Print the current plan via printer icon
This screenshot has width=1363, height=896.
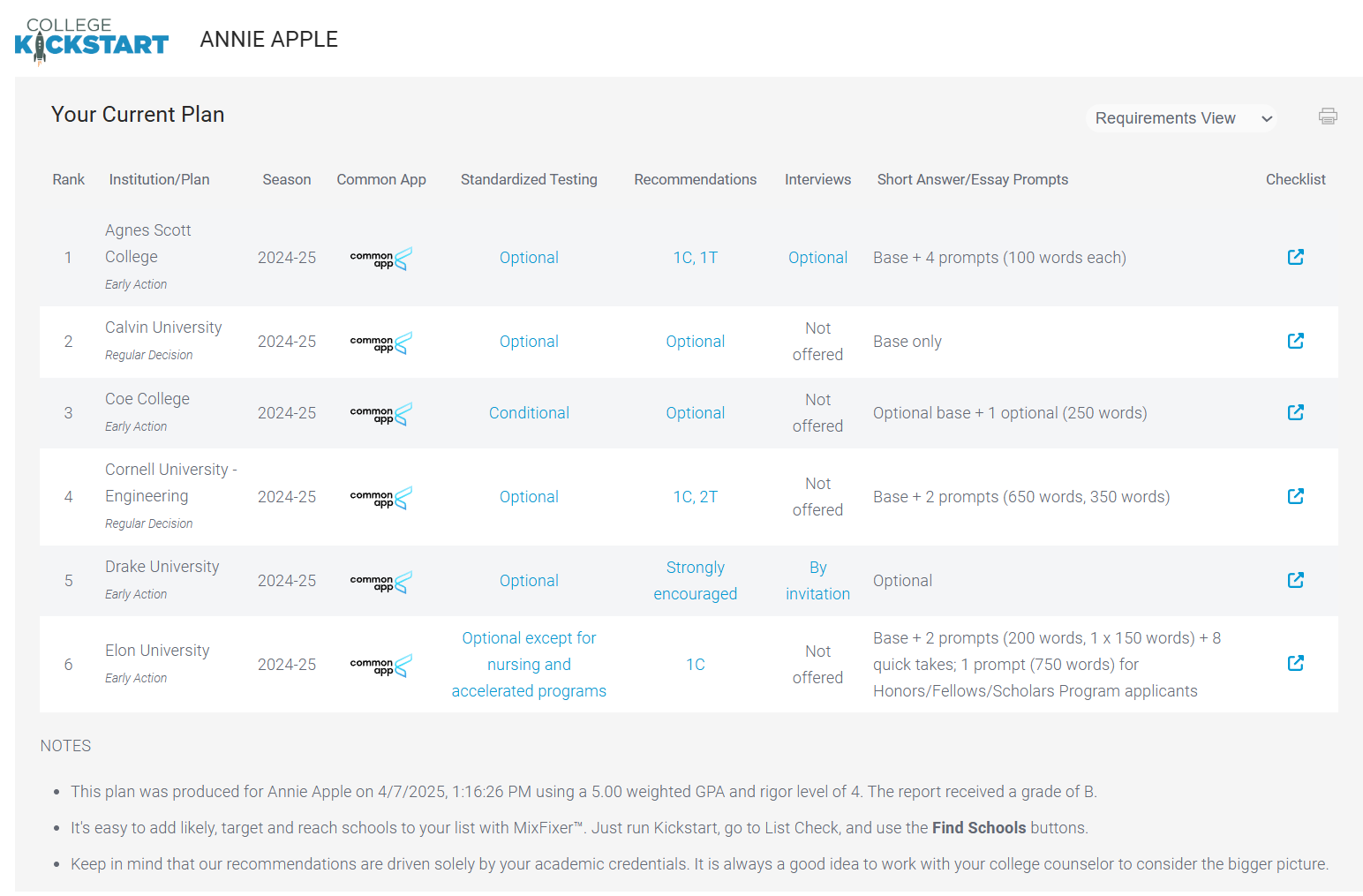tap(1328, 117)
